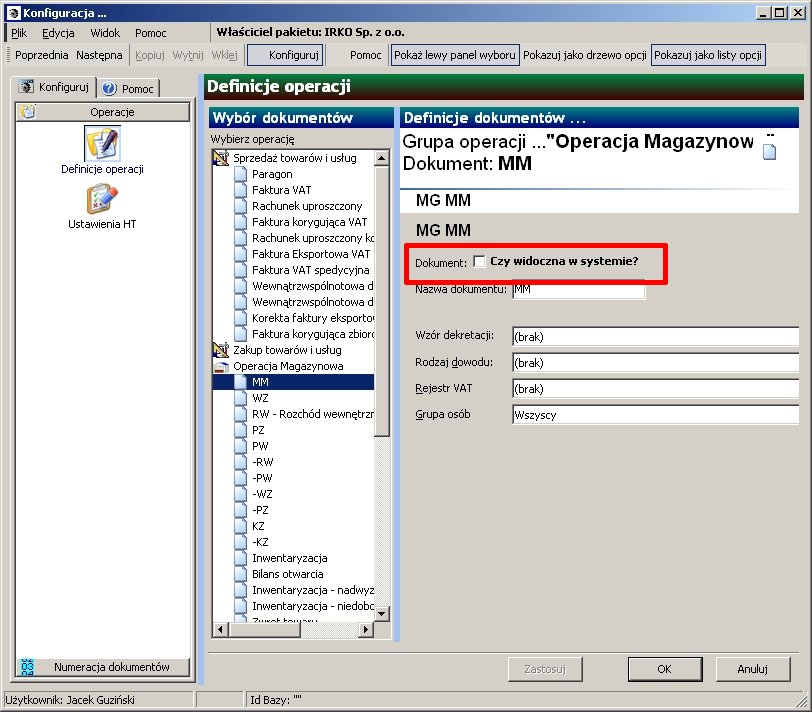Click the document icon beside KZ
Screen dimensions: 812x712
click(x=240, y=526)
